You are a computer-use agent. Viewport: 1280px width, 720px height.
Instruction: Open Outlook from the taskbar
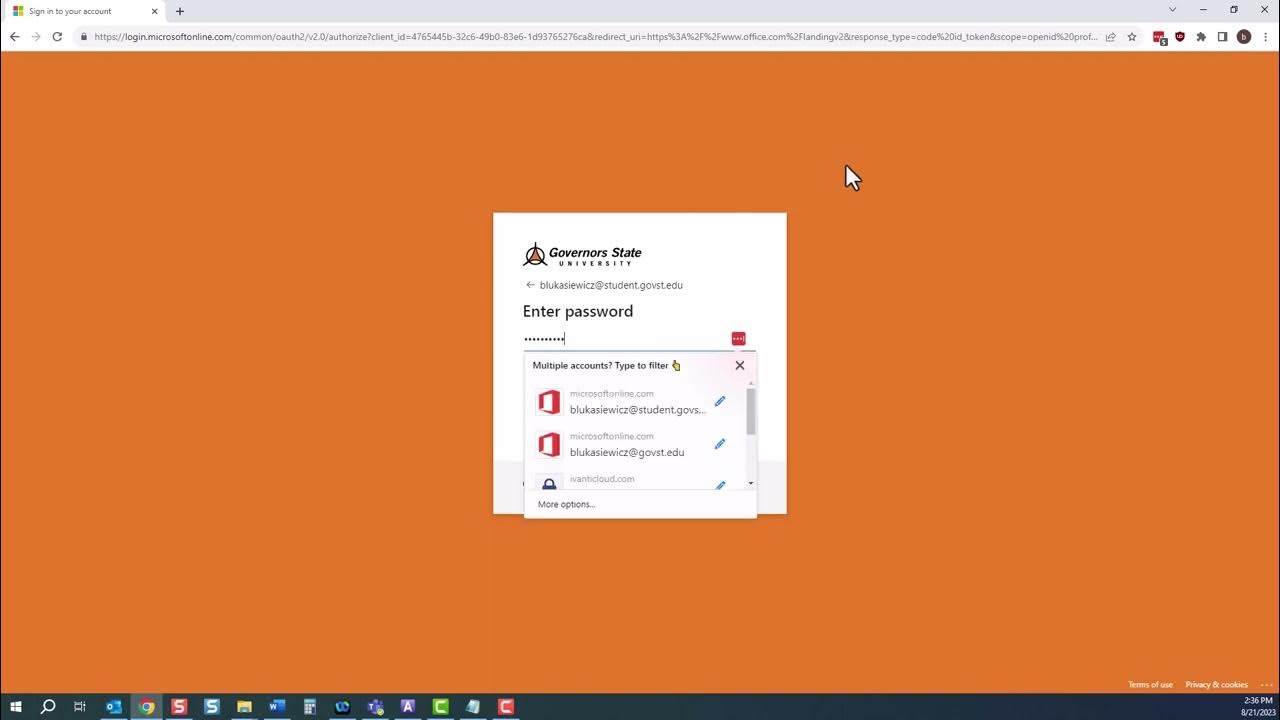point(113,707)
